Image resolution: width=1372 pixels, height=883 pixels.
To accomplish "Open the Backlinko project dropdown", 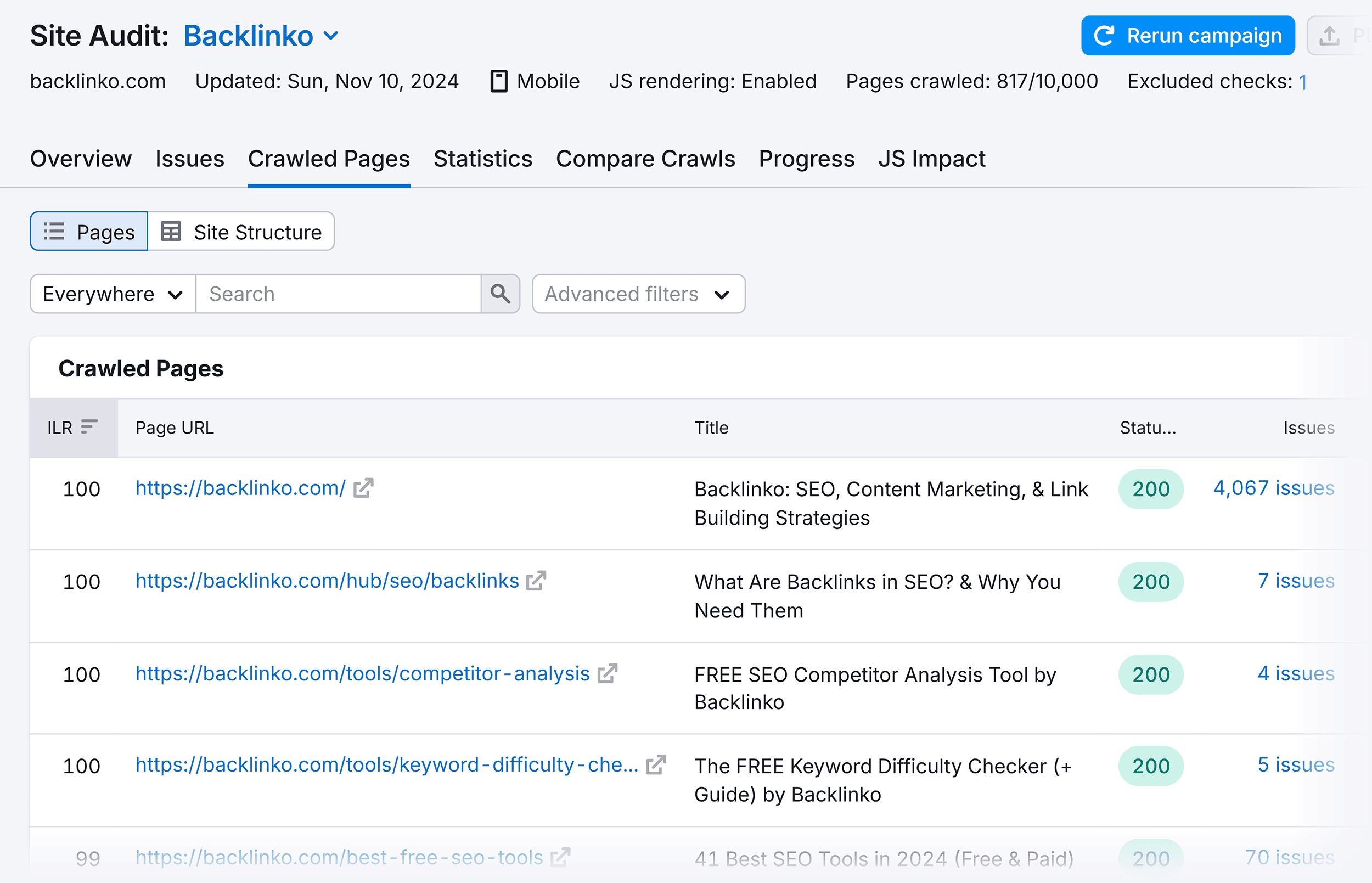I will point(261,36).
